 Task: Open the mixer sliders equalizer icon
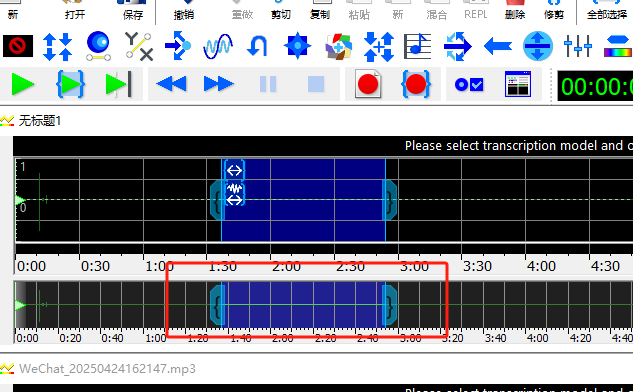coord(578,46)
